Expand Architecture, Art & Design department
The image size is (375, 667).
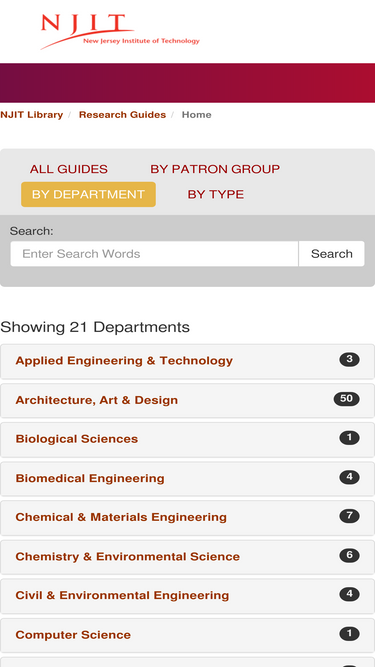click(x=187, y=401)
